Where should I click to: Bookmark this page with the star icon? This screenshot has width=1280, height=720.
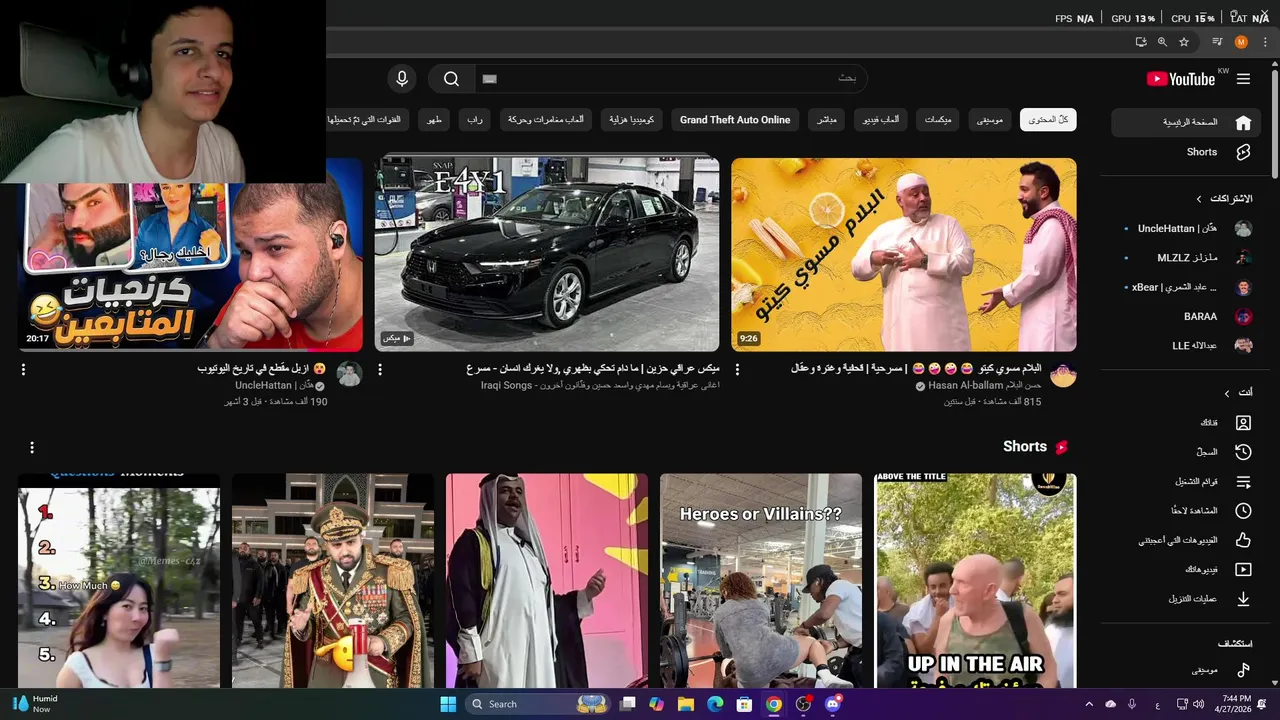tap(1184, 42)
